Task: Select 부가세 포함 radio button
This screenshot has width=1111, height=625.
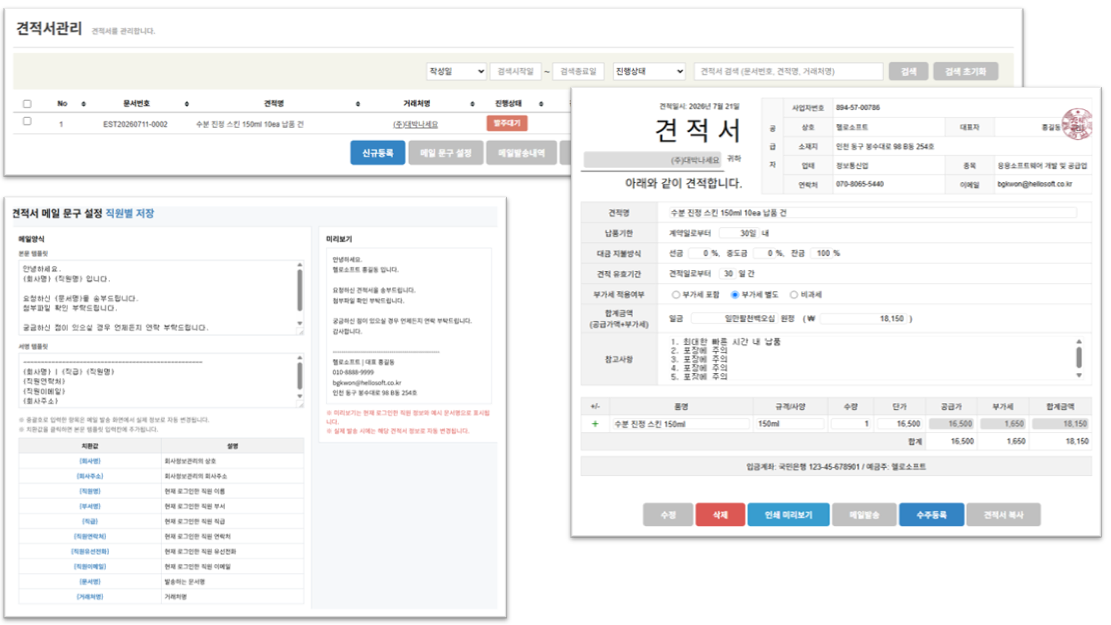Action: pyautogui.click(x=675, y=294)
